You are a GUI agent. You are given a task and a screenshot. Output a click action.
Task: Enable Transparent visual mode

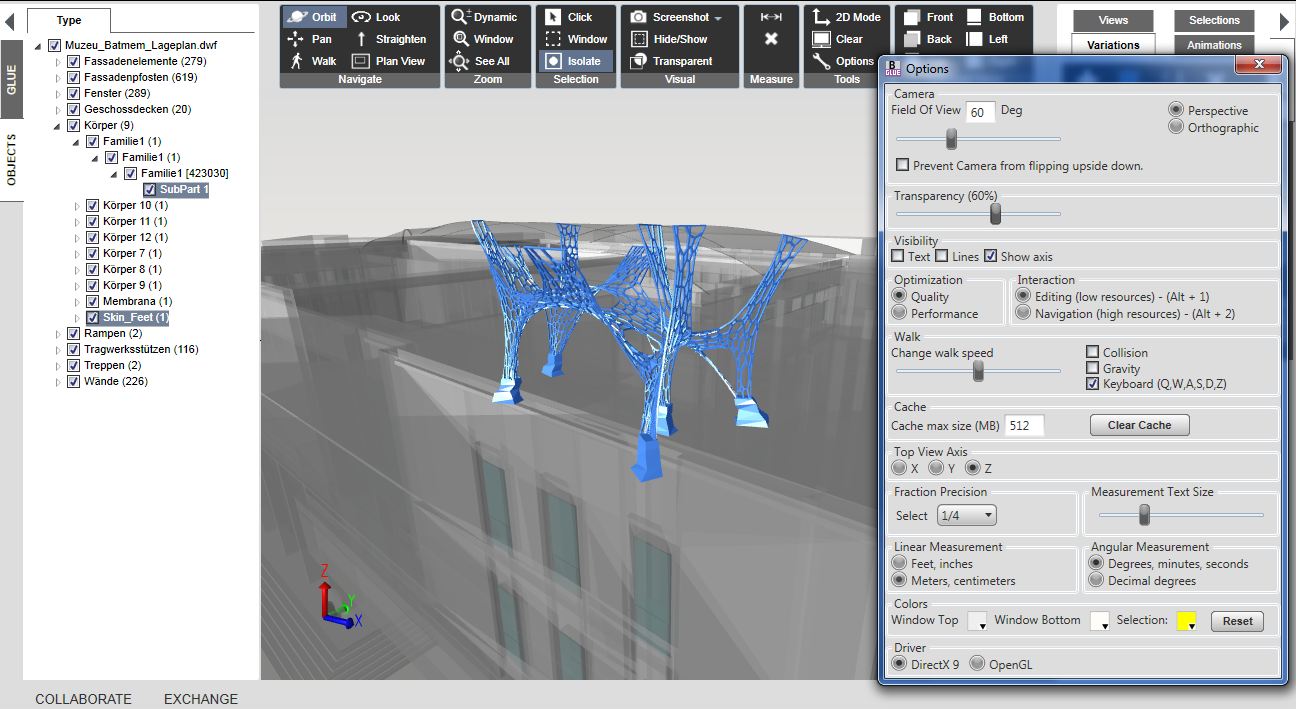[x=679, y=61]
